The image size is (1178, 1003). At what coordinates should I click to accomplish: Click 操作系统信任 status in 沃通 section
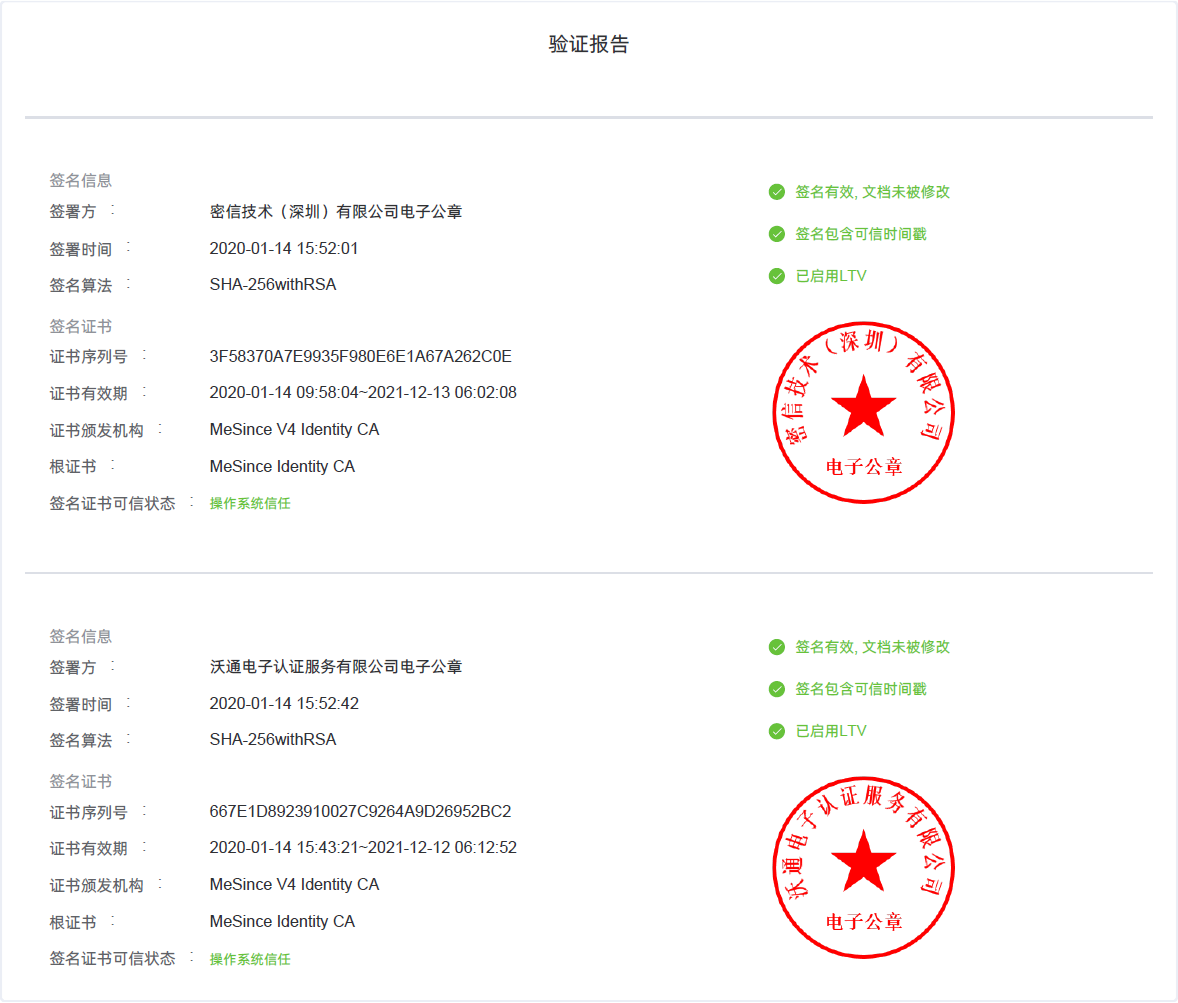click(250, 959)
